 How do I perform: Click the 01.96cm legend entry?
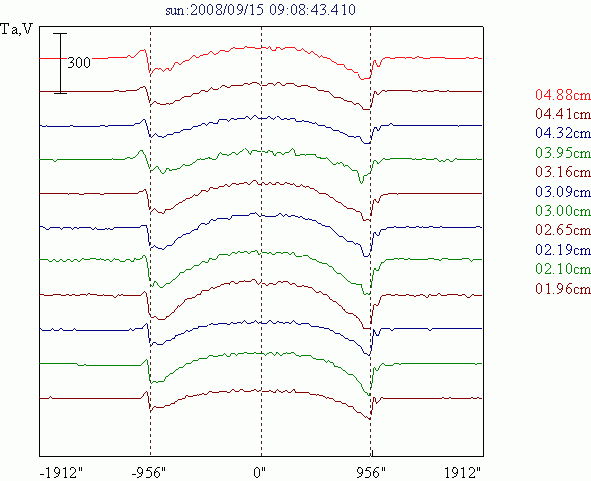[x=563, y=289]
